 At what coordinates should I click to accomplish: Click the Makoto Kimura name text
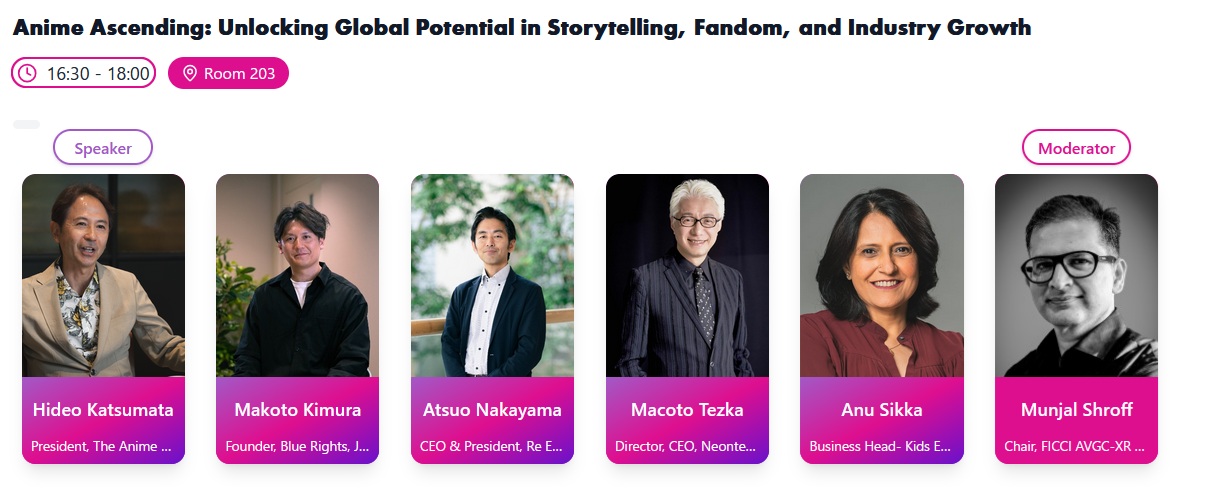298,410
